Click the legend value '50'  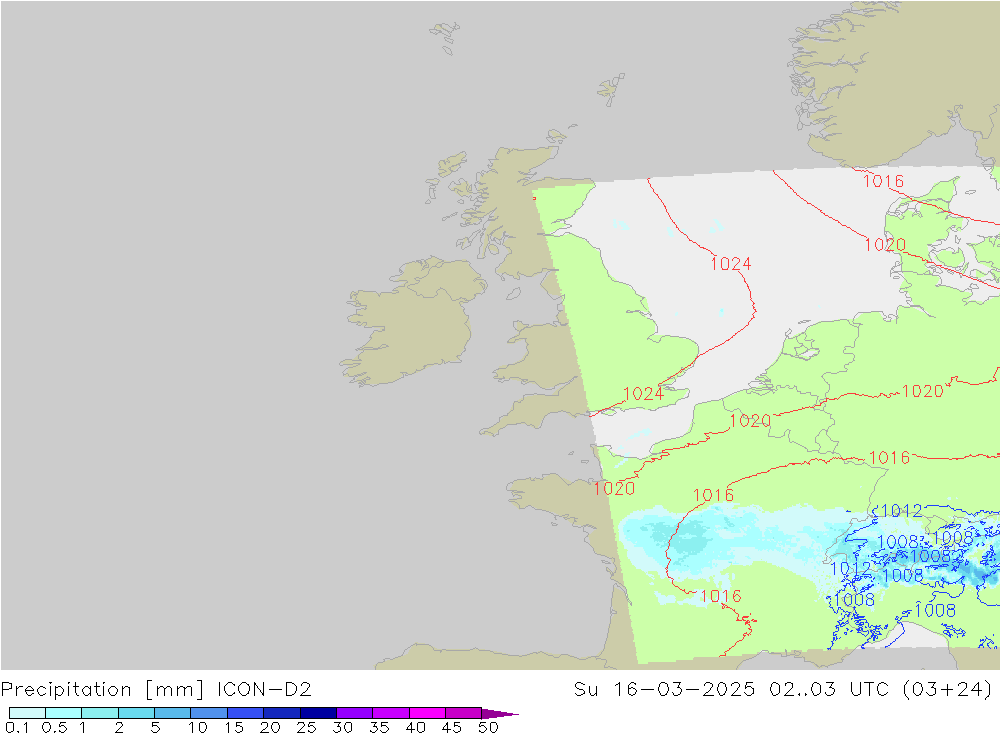[488, 727]
